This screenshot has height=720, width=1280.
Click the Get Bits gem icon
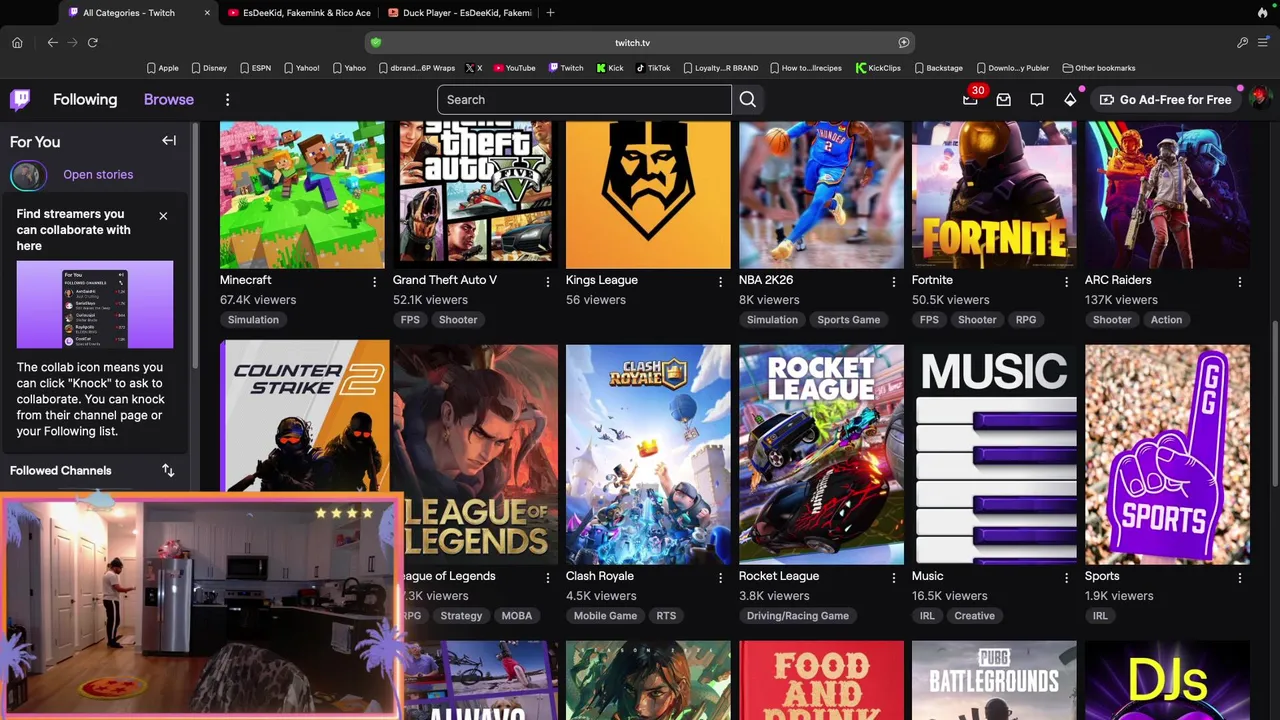click(1070, 100)
